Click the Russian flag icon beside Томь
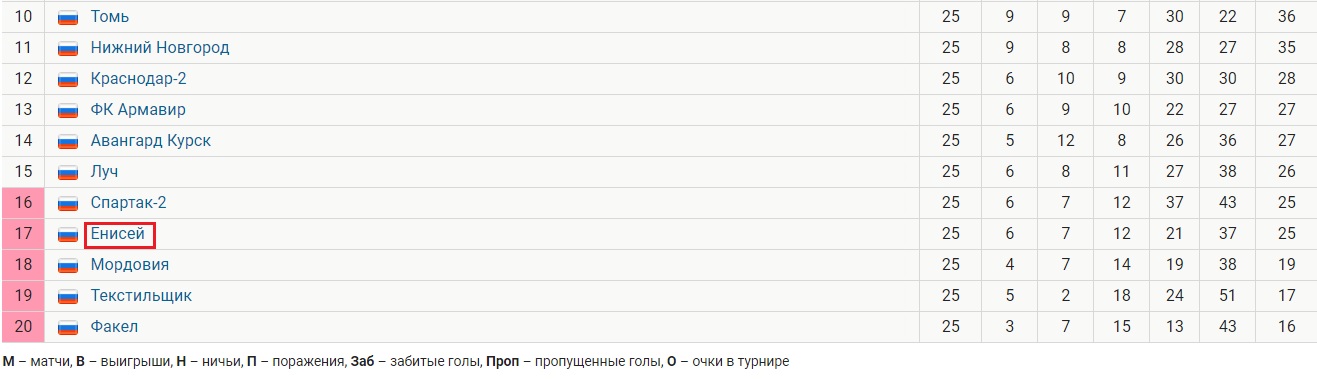Viewport: 1317px width, 379px height. 68,17
